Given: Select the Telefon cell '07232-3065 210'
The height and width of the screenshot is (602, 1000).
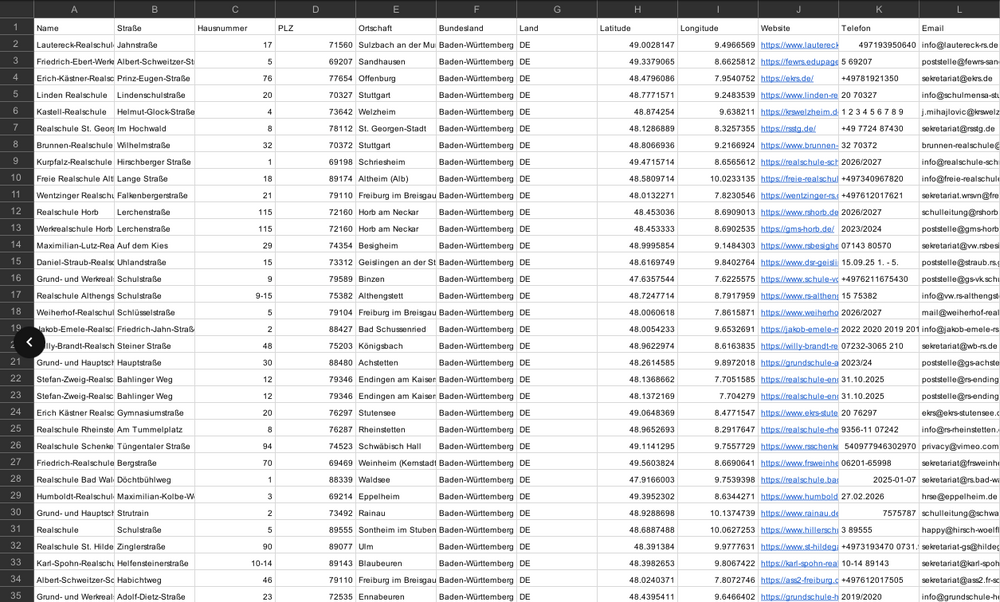Looking at the screenshot, I should (879, 346).
